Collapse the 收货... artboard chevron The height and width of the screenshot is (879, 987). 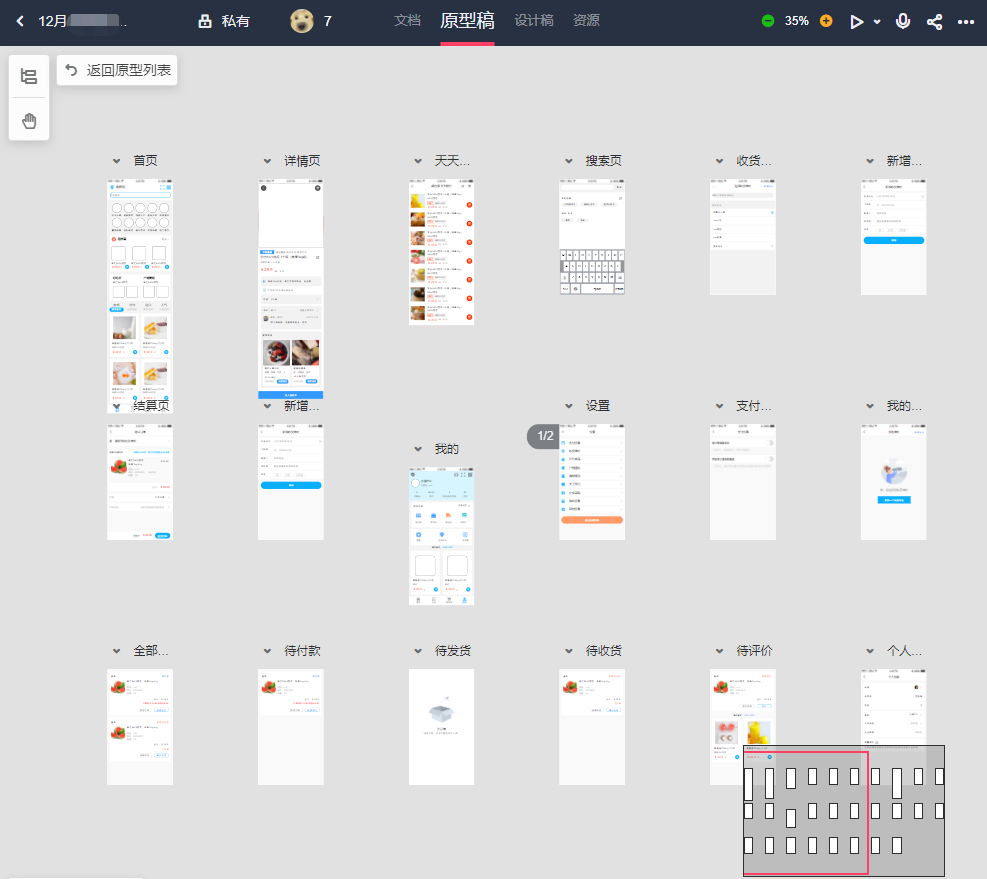click(x=719, y=161)
